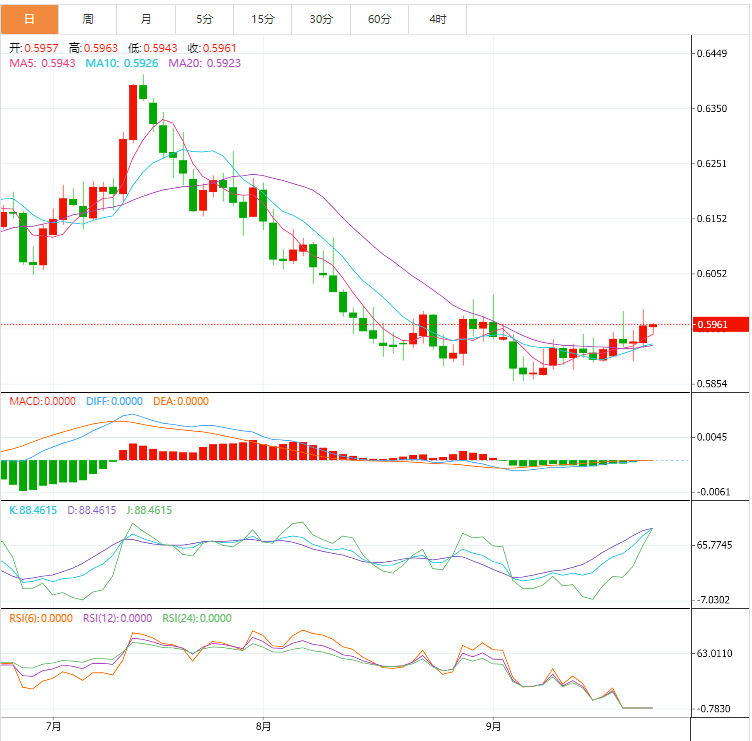Open the 15分 timeframe tab
The height and width of the screenshot is (741, 752).
(263, 19)
